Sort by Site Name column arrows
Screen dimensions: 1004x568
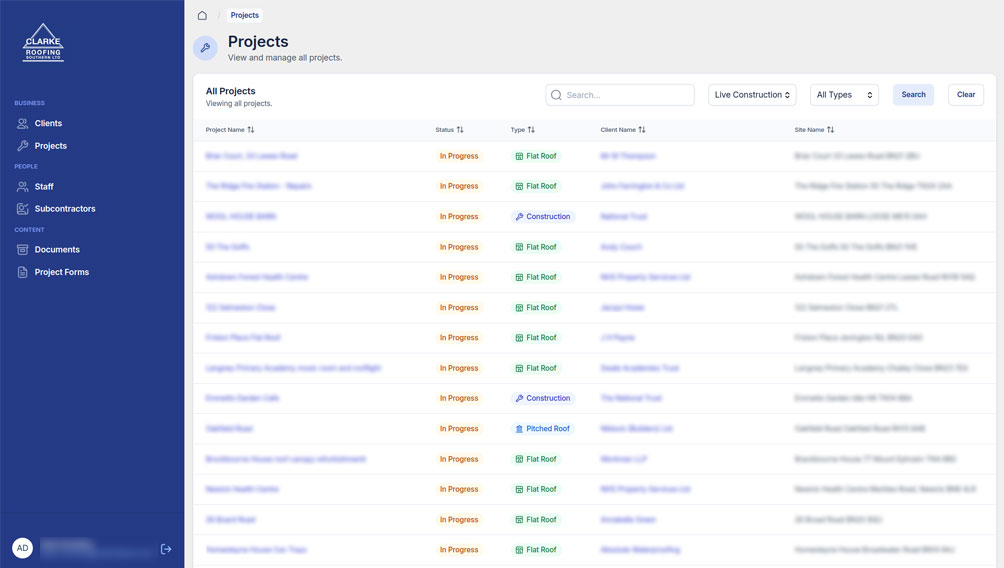point(830,130)
